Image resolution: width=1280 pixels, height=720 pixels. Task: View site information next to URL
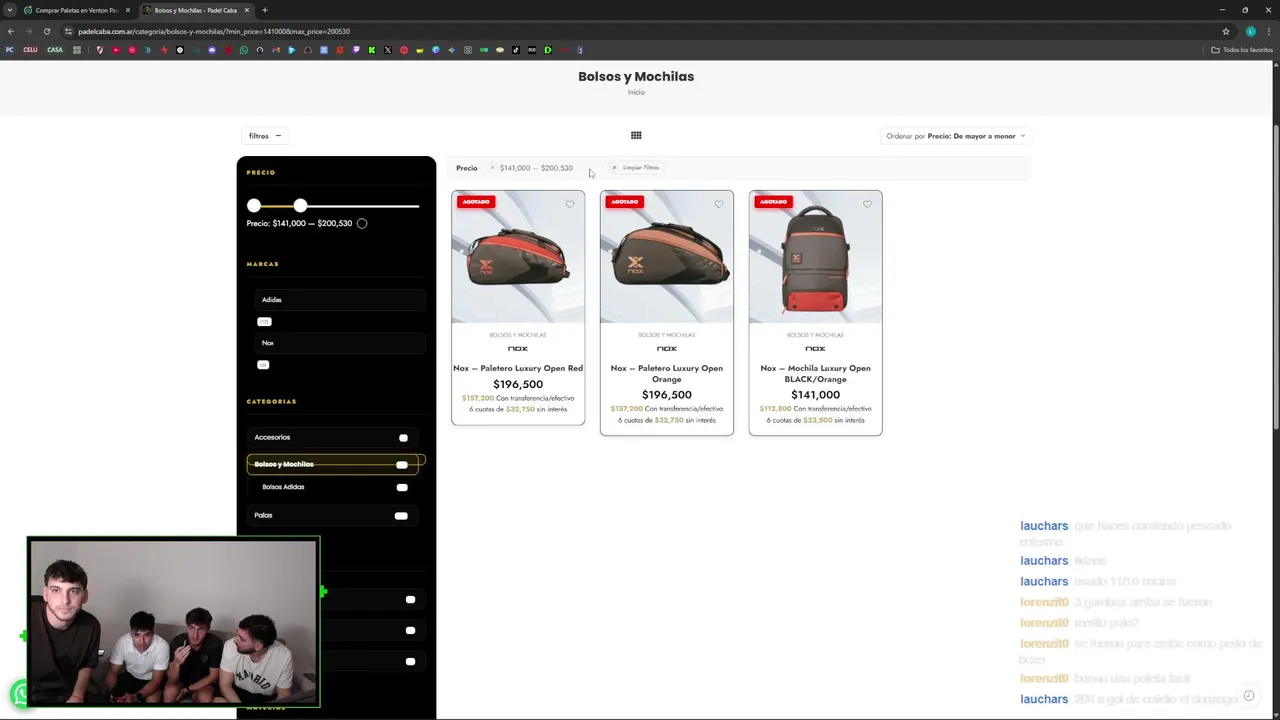pos(68,31)
